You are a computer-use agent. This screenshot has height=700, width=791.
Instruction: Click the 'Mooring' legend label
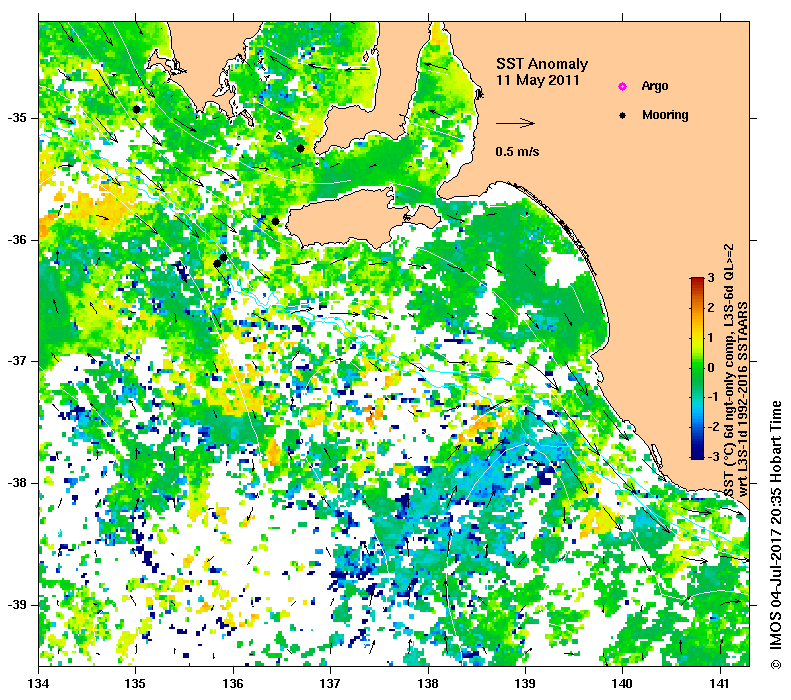tap(665, 115)
